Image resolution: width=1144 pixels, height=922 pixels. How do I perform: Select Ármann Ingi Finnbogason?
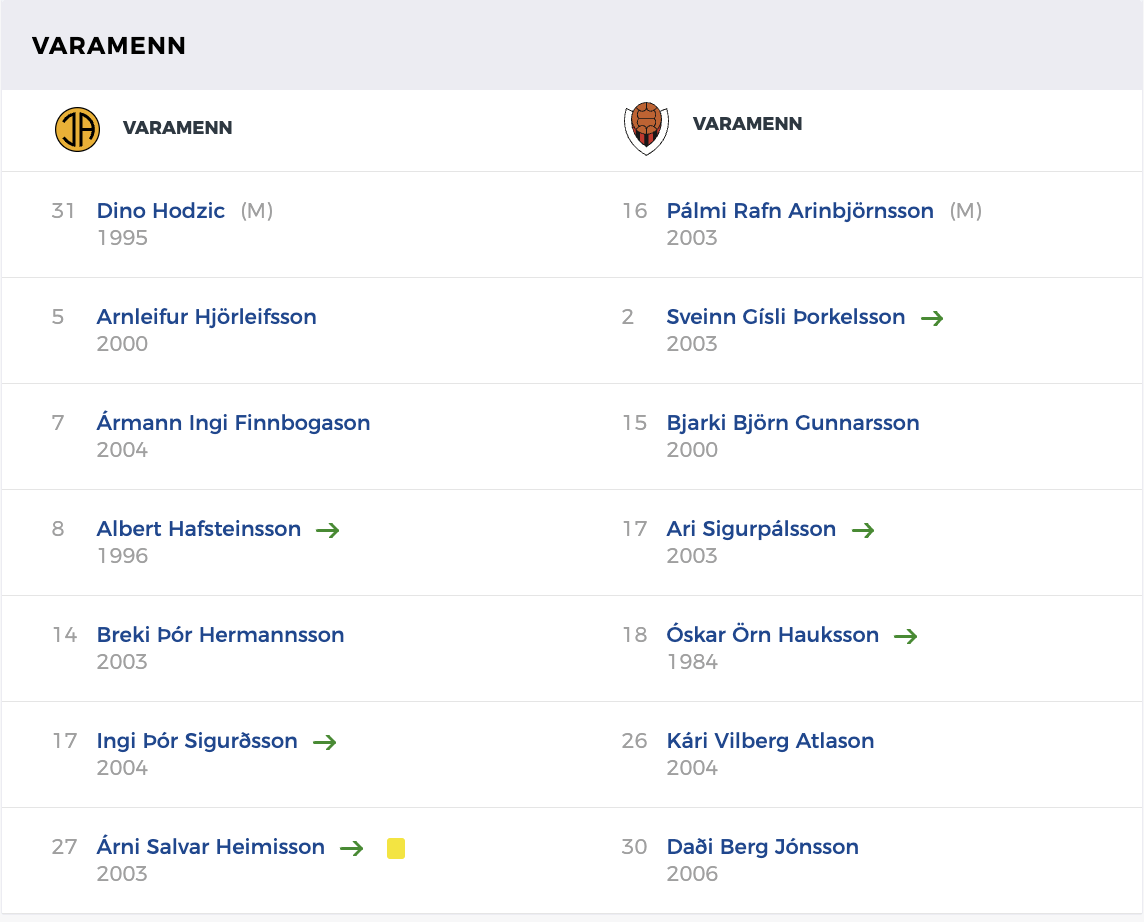[234, 423]
